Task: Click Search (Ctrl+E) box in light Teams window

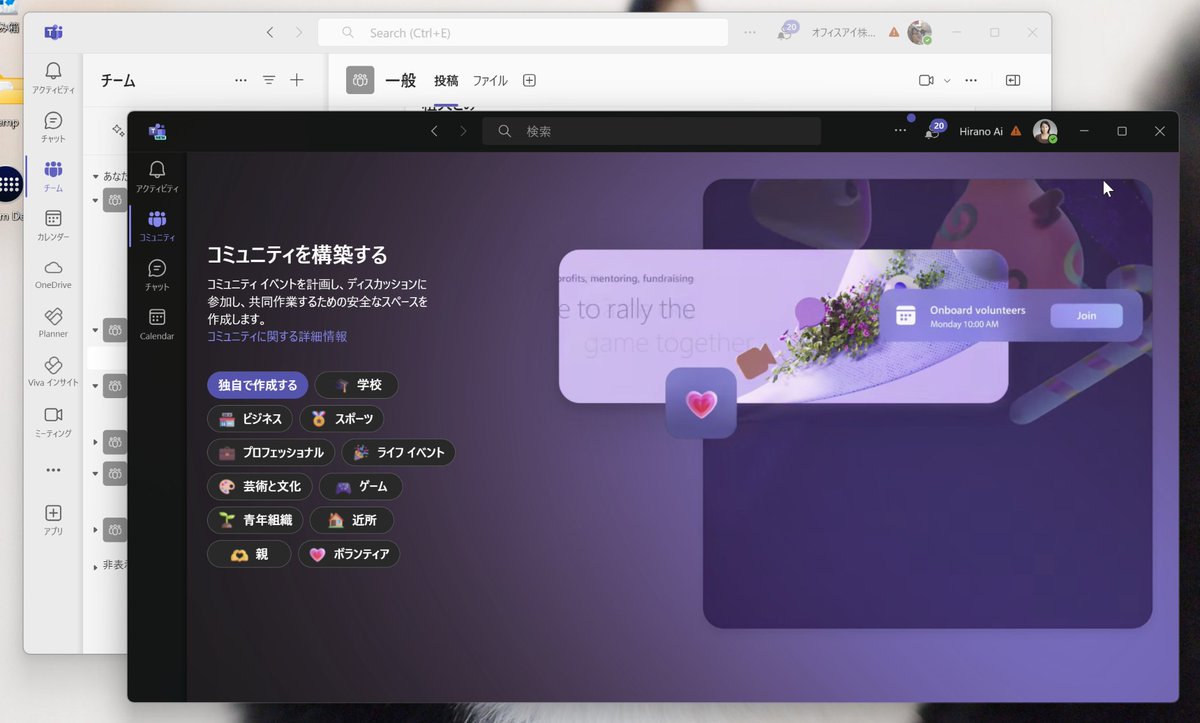Action: click(523, 33)
